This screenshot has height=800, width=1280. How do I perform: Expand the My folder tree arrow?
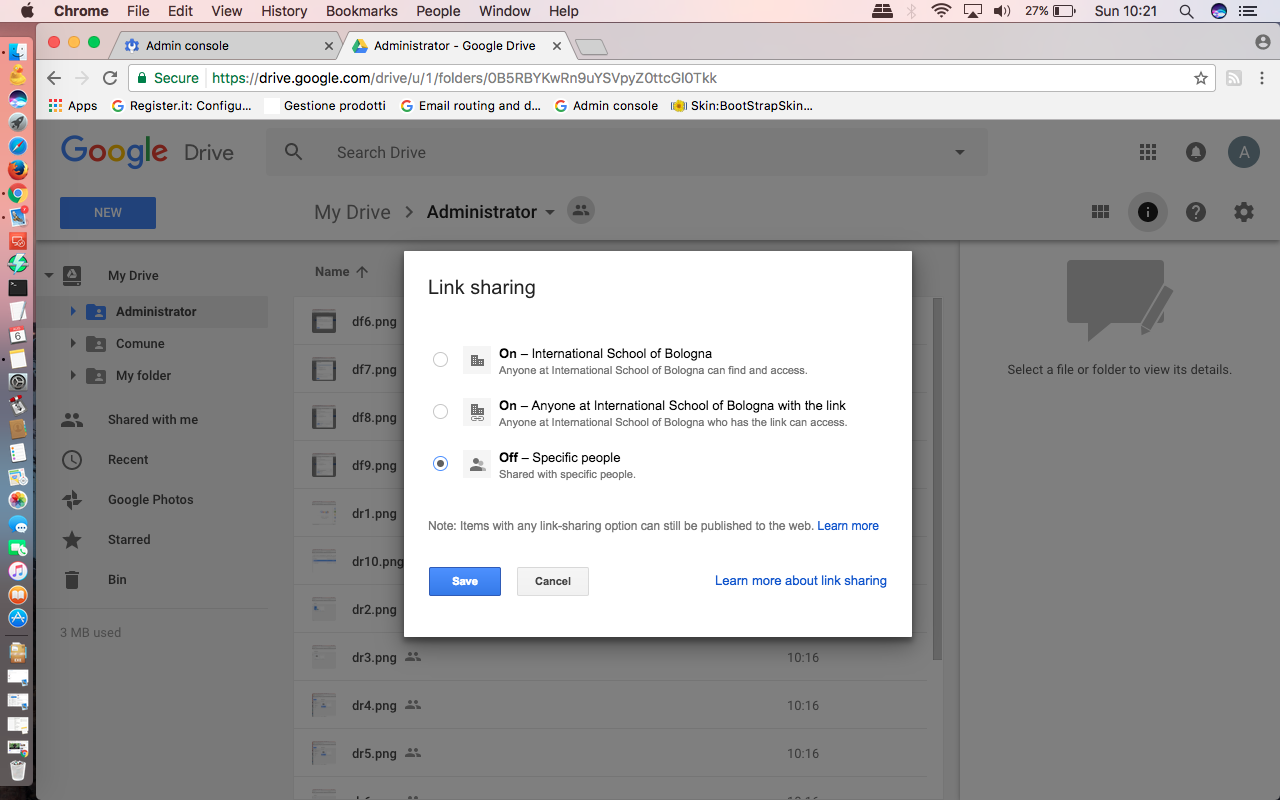(73, 375)
